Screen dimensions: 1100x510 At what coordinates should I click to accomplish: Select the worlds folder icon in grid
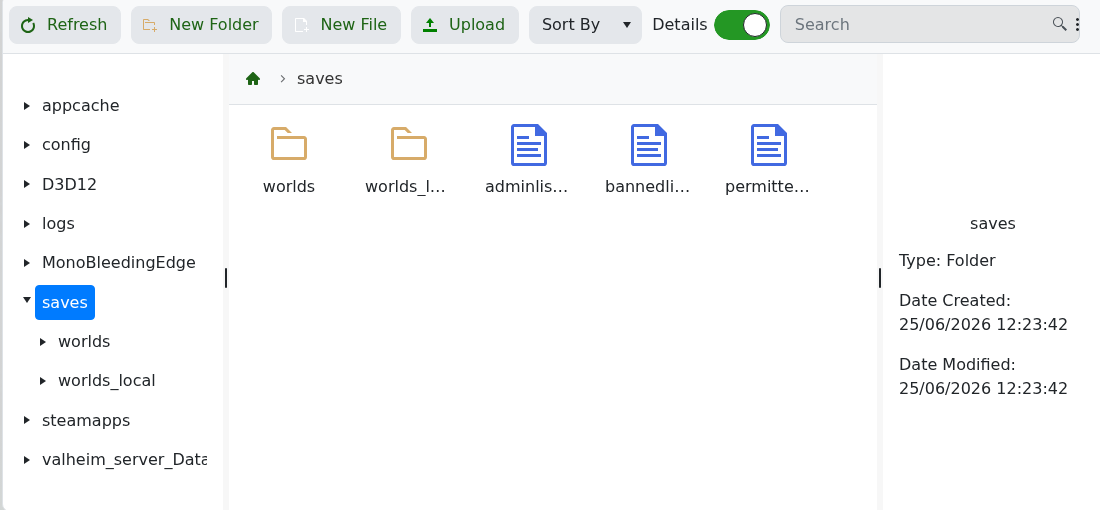(x=289, y=145)
